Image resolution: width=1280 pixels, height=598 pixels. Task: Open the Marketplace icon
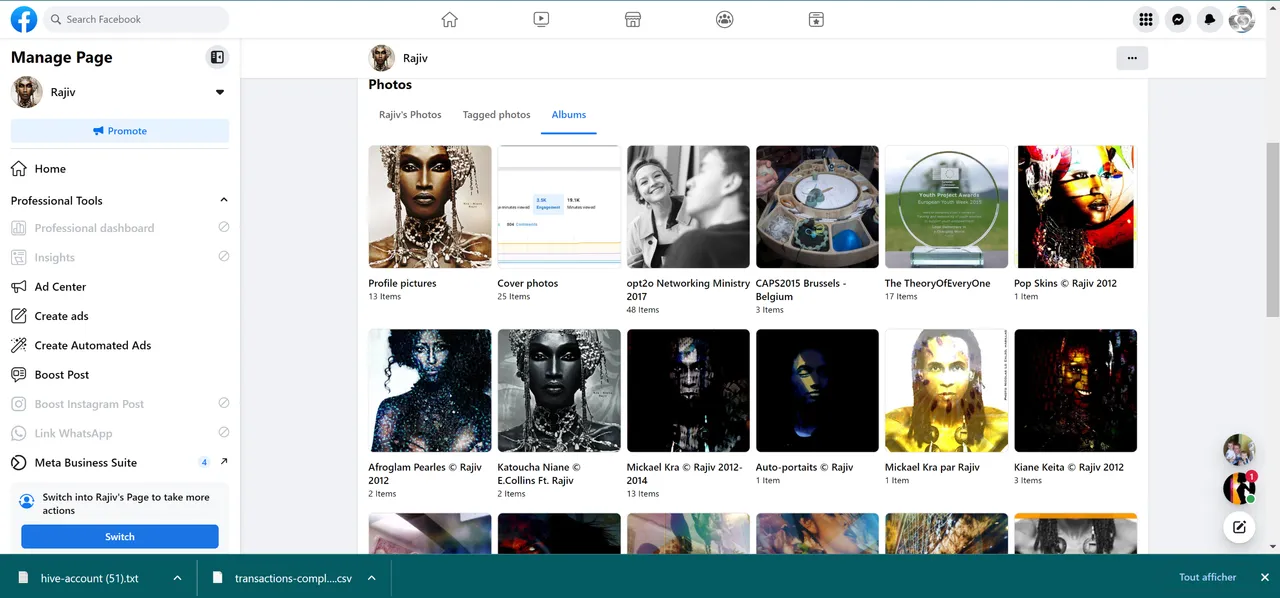[632, 19]
